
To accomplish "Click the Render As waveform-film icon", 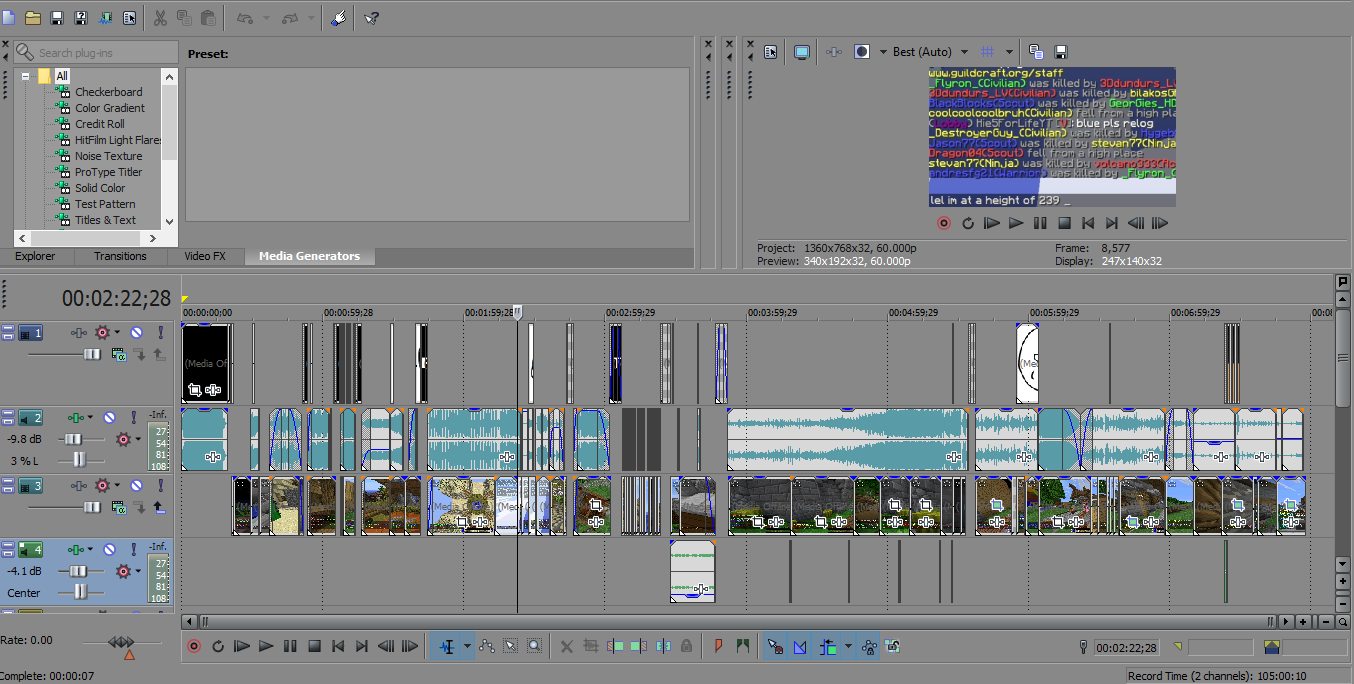I will click(x=105, y=18).
